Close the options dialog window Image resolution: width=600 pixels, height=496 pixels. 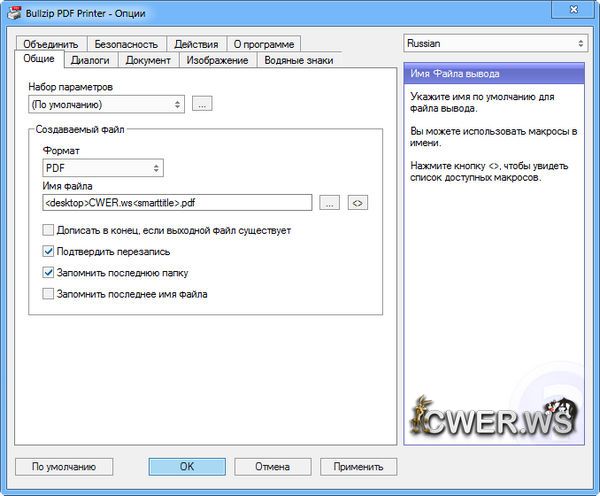(x=573, y=10)
